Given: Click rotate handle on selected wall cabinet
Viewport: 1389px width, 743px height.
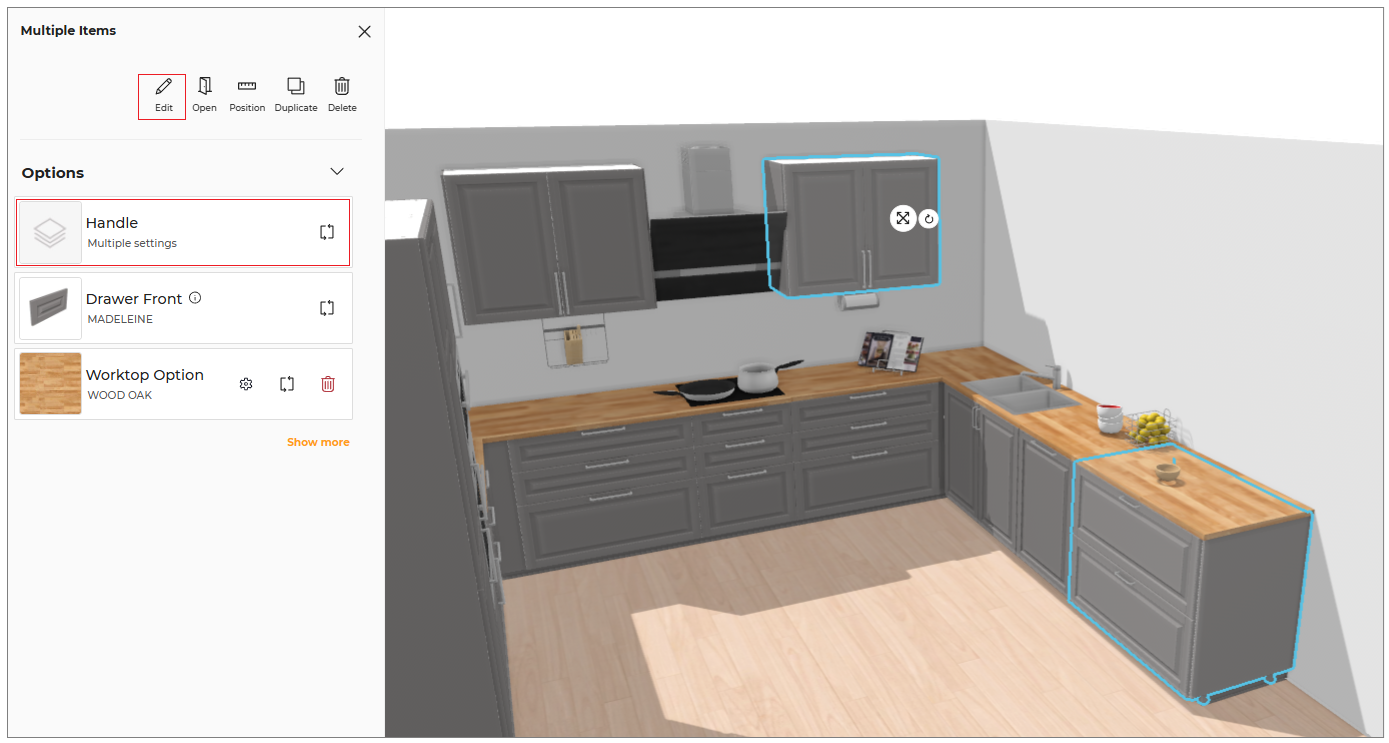Looking at the screenshot, I should [x=929, y=218].
